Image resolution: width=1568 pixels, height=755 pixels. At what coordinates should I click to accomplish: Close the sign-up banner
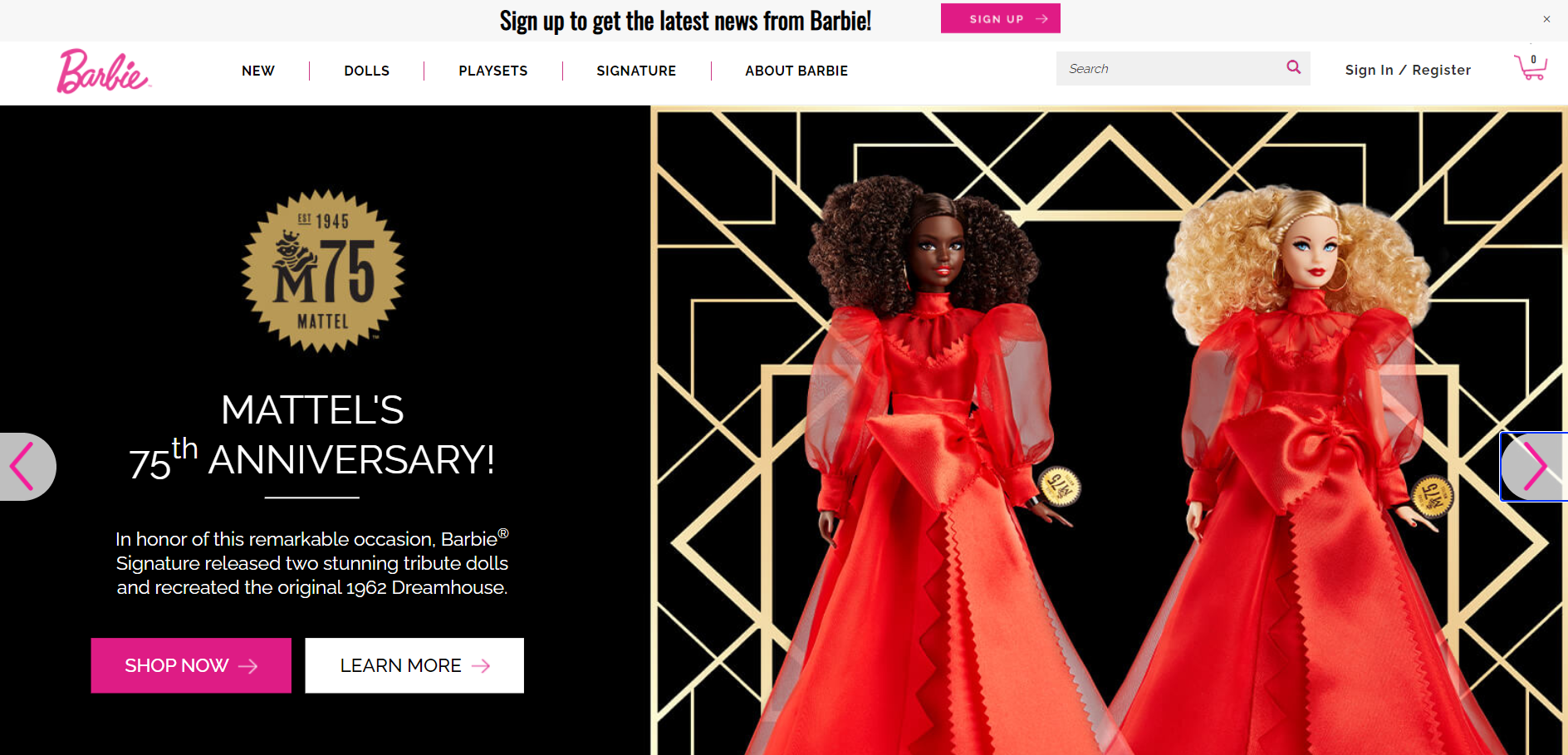click(1546, 19)
